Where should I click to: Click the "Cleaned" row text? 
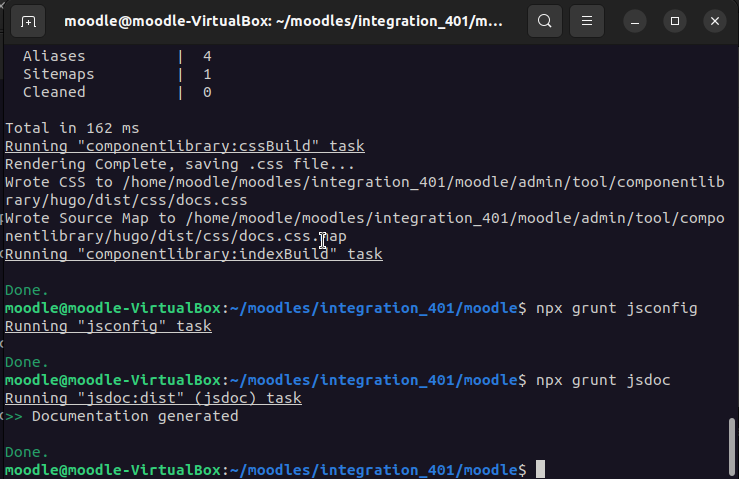point(54,92)
